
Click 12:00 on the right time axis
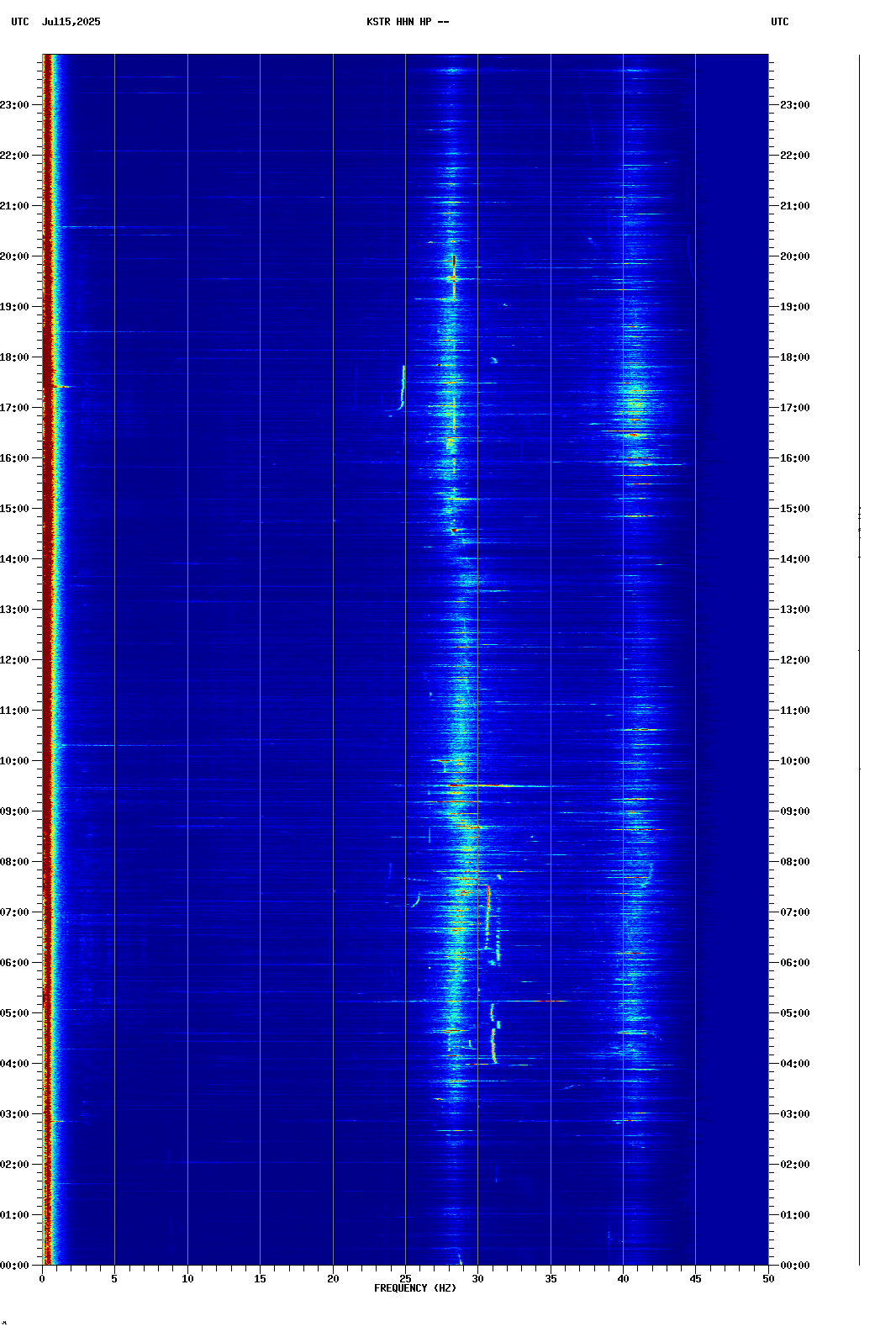(x=795, y=660)
